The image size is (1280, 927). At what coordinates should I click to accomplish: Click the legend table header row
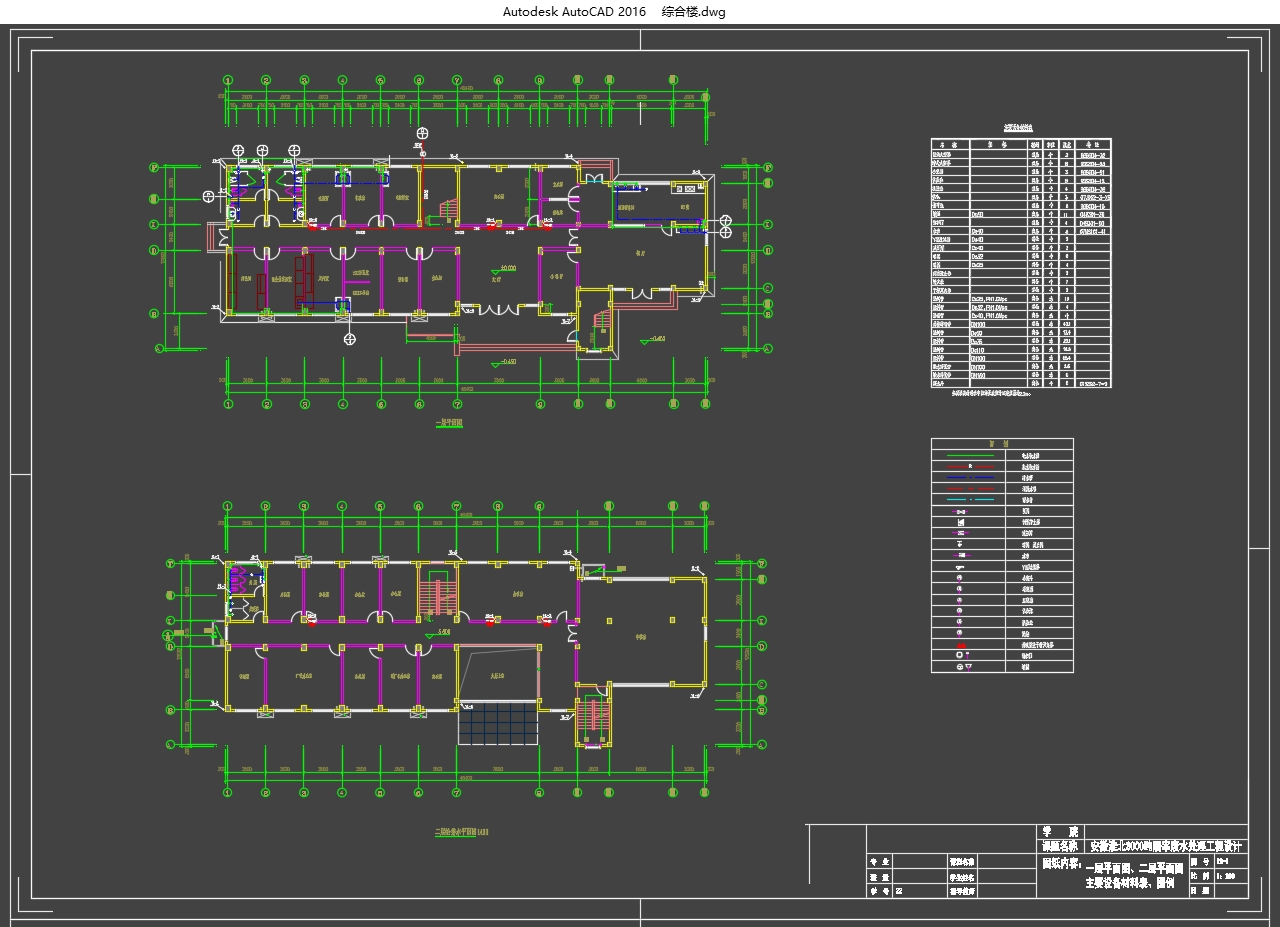pos(1001,443)
